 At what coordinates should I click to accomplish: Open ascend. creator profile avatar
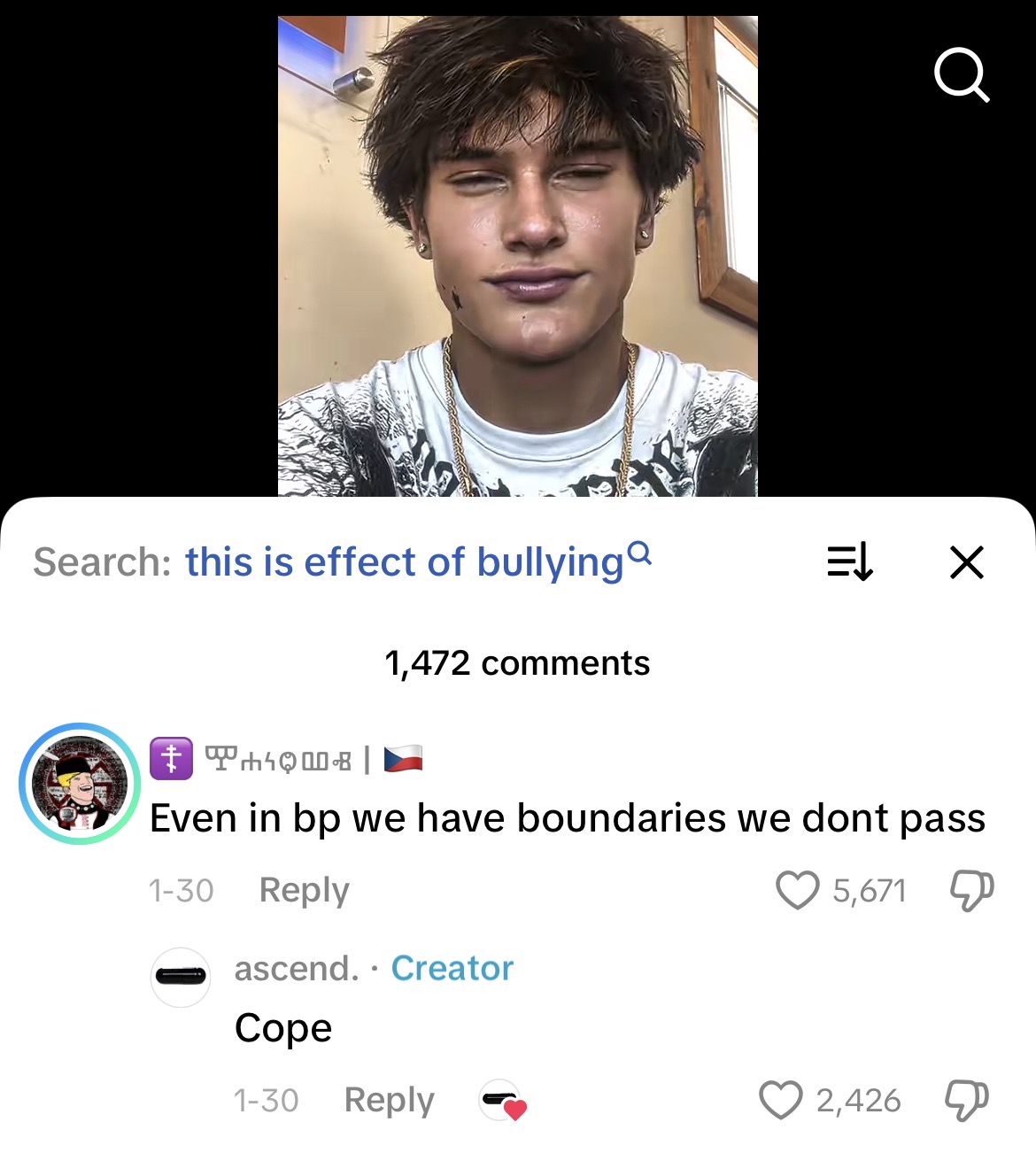pyautogui.click(x=181, y=977)
